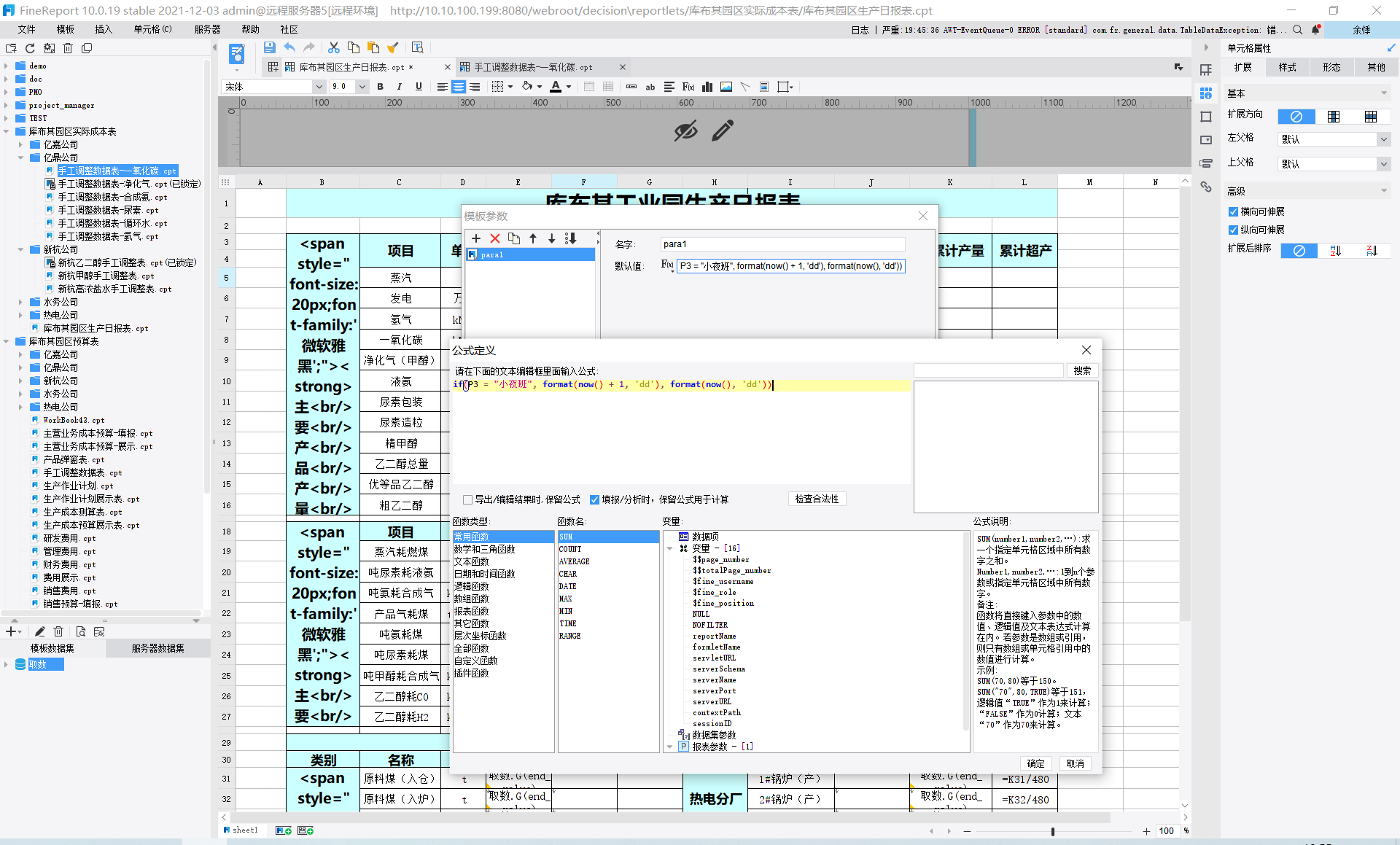Open 日志 link in top bar
The width and height of the screenshot is (1400, 845).
pos(860,30)
